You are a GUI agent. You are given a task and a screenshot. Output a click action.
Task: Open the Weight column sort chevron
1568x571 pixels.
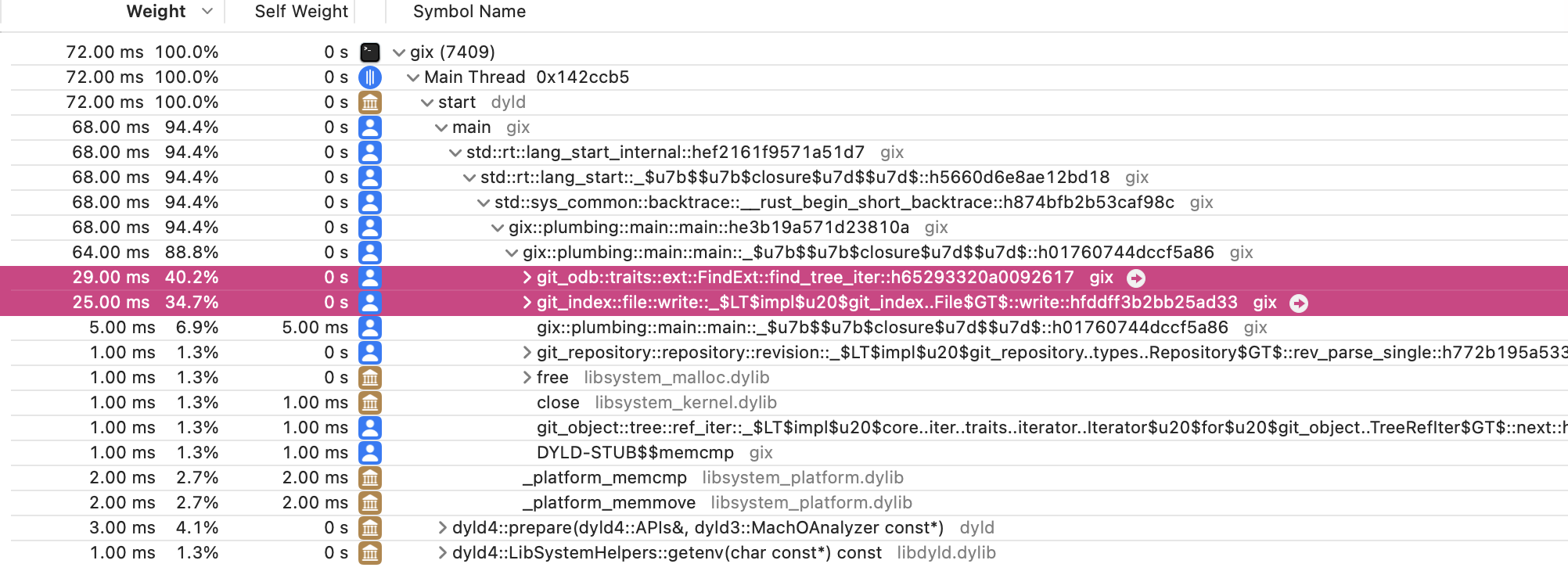[207, 12]
